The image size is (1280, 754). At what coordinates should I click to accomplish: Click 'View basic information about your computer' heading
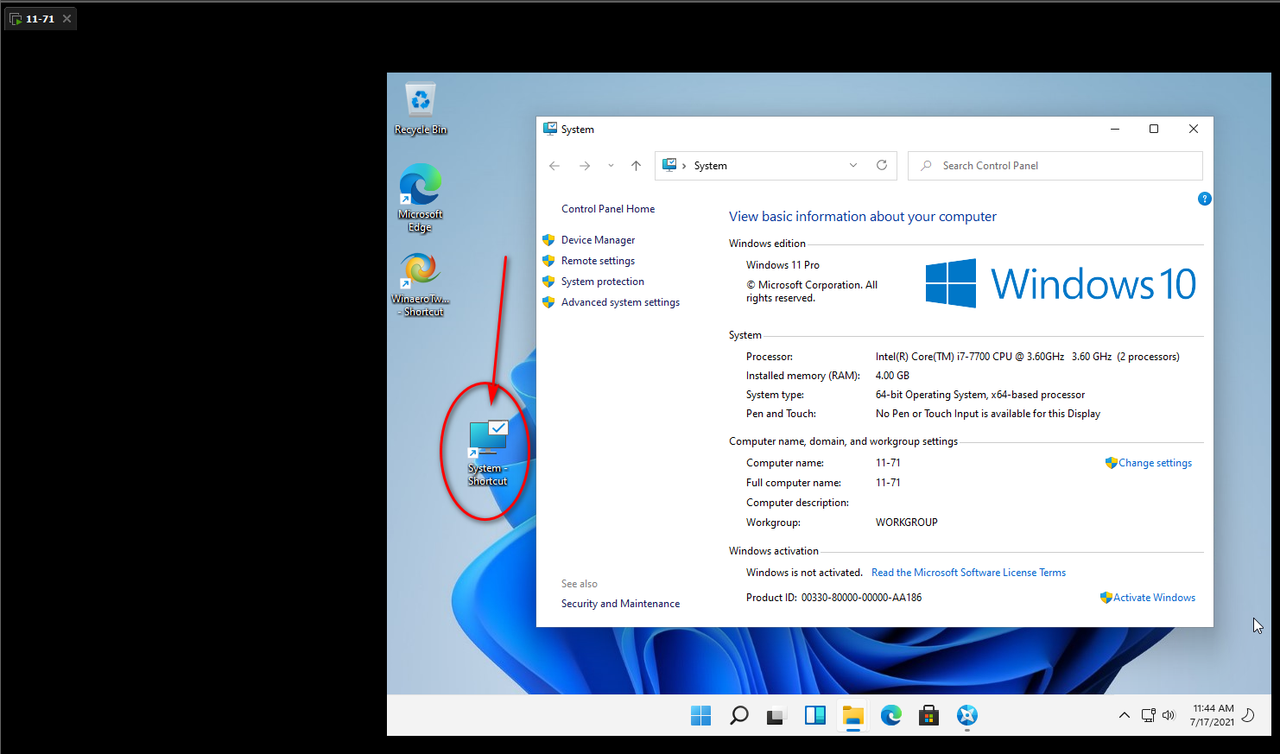click(863, 217)
